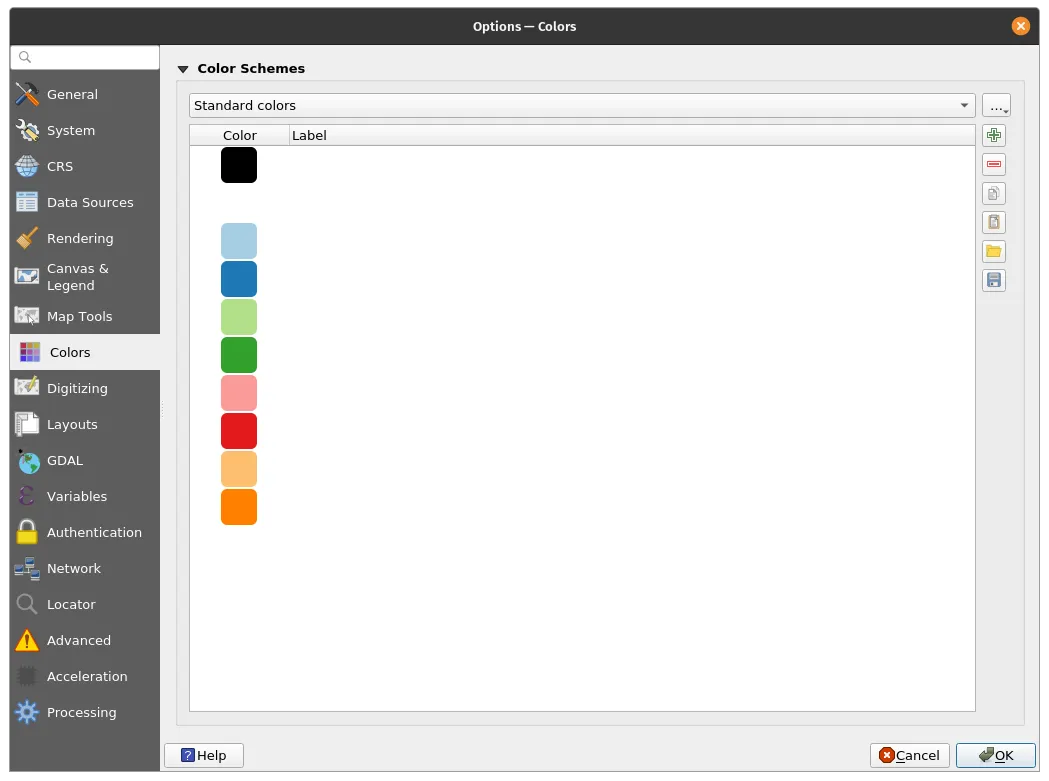Select the Advanced warning triangle icon
The image size is (1049, 781).
click(x=26, y=640)
